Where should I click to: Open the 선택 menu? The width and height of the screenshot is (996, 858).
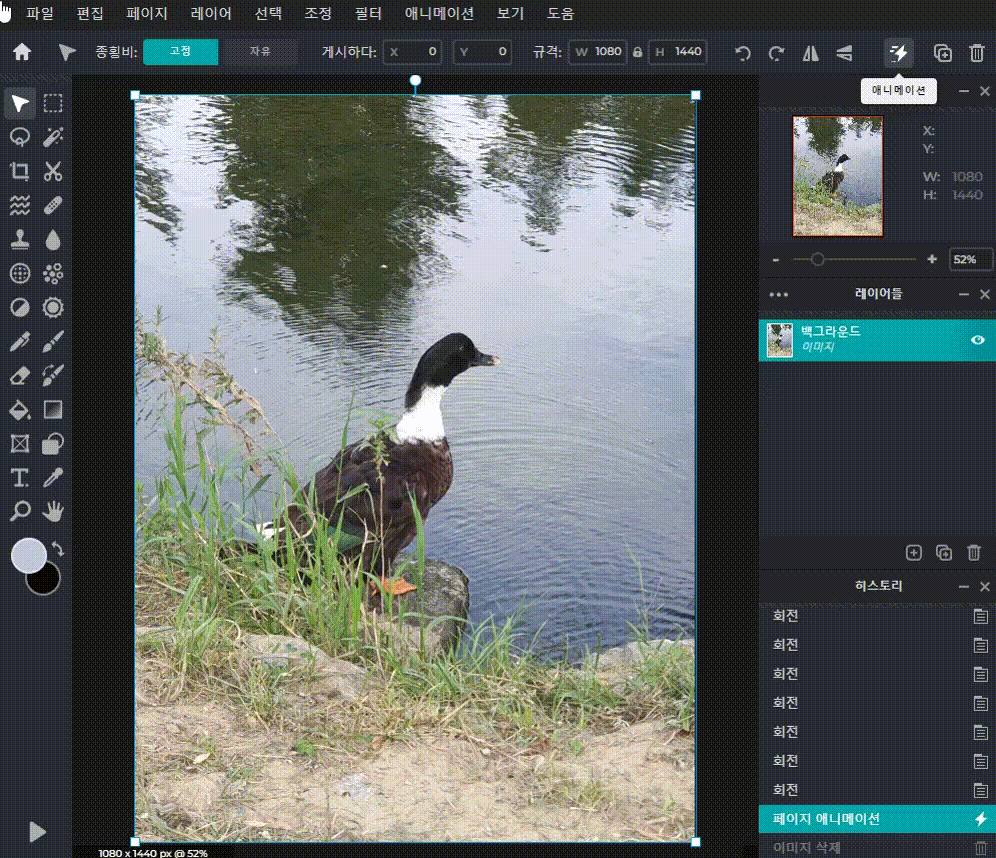point(268,13)
